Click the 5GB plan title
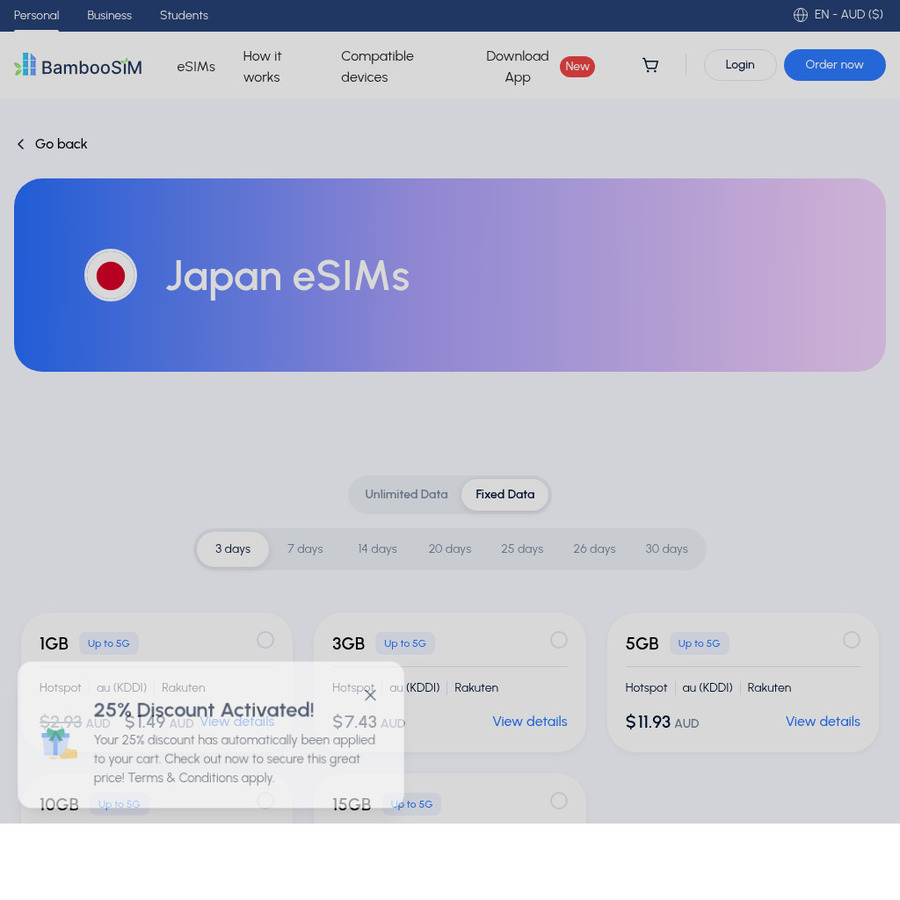The width and height of the screenshot is (900, 900). [642, 643]
